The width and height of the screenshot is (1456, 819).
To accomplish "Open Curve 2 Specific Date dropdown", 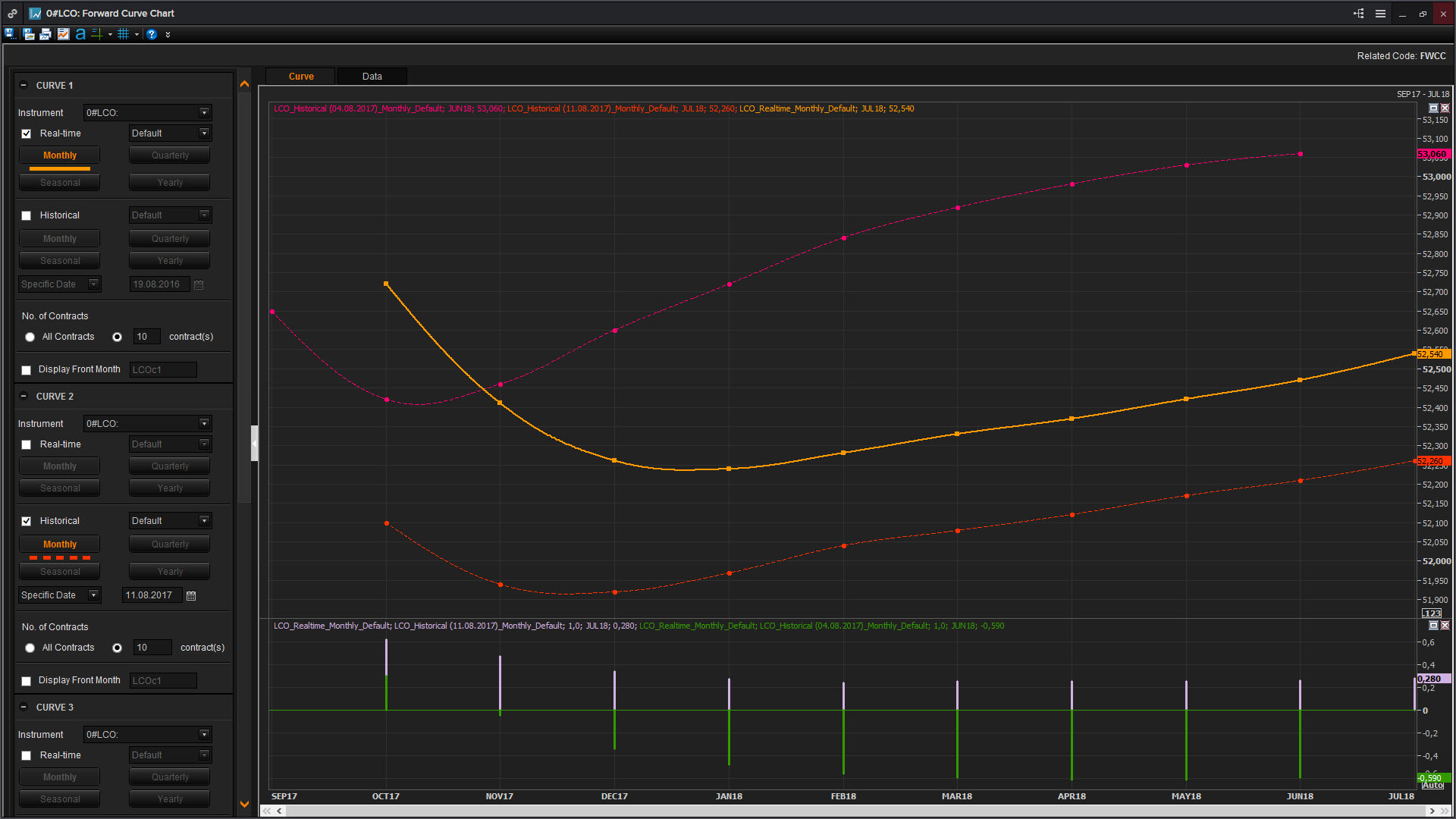I will 93,595.
